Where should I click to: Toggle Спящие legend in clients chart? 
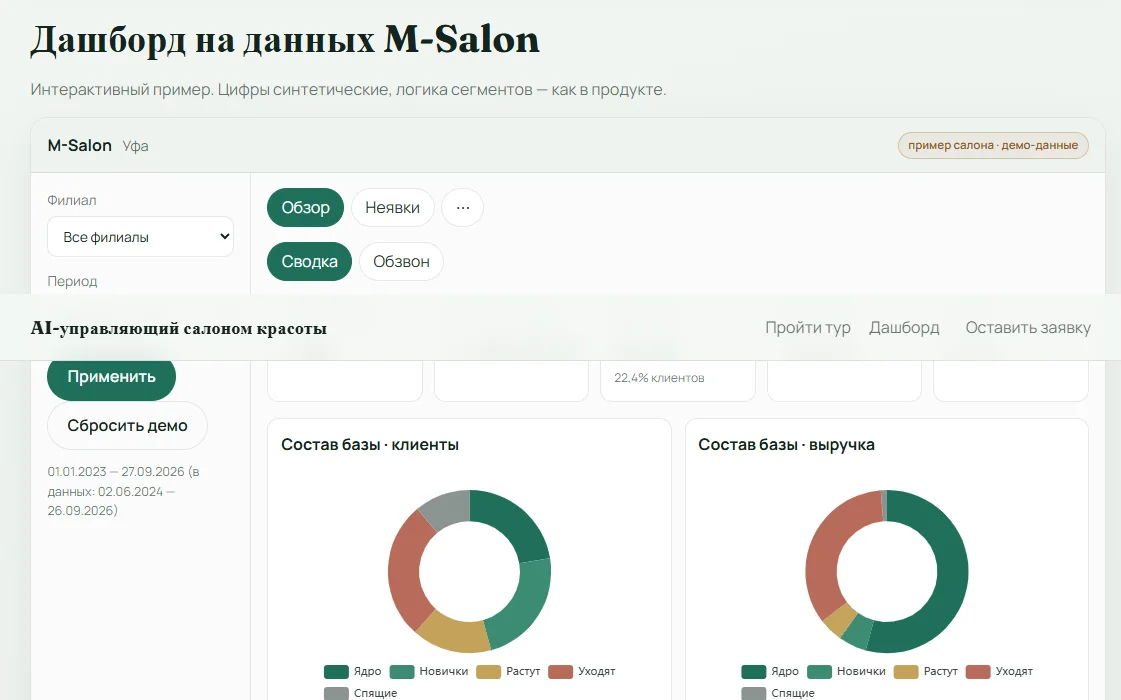click(x=360, y=693)
